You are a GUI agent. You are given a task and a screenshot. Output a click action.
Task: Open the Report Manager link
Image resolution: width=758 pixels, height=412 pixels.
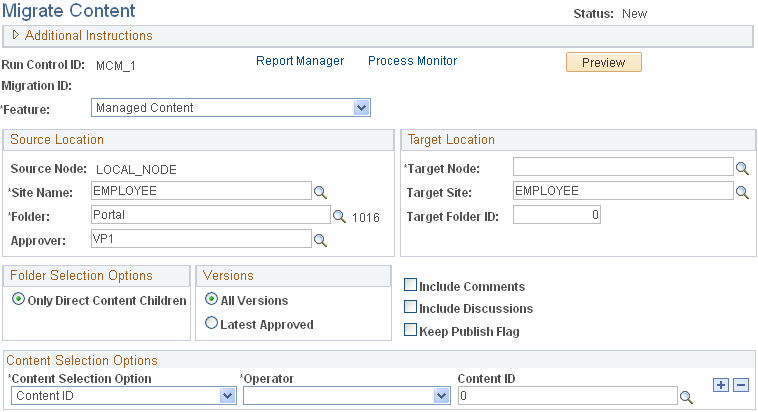[x=300, y=61]
